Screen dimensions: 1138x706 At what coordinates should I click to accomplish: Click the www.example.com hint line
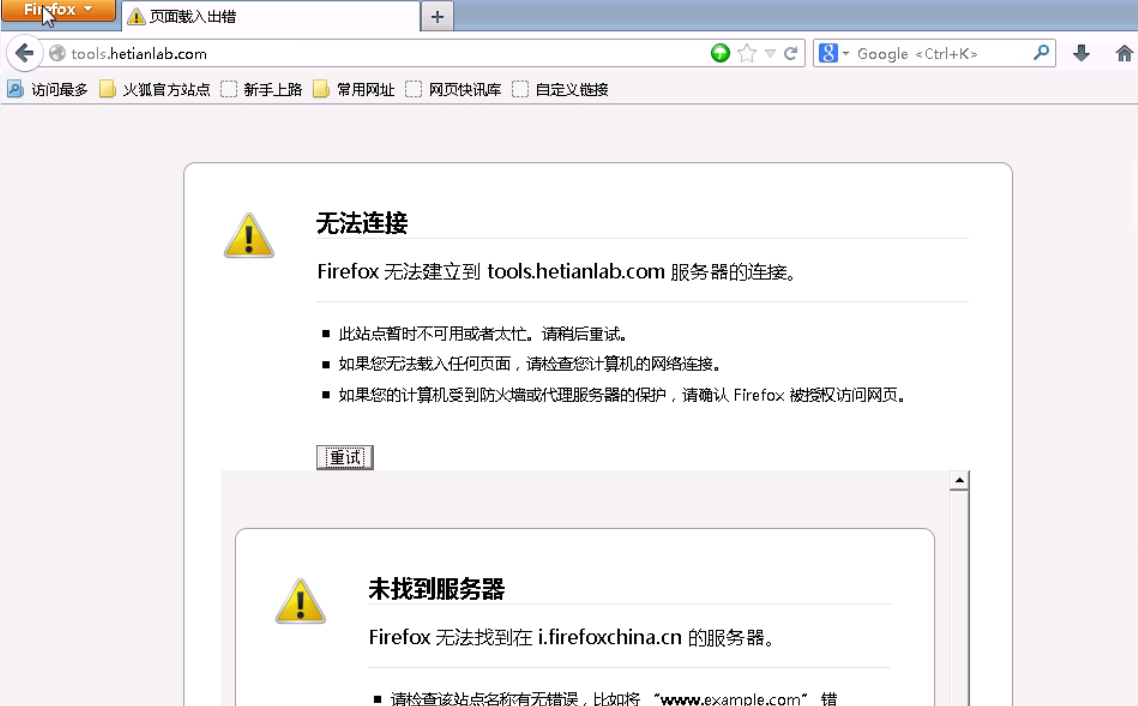tap(614, 699)
